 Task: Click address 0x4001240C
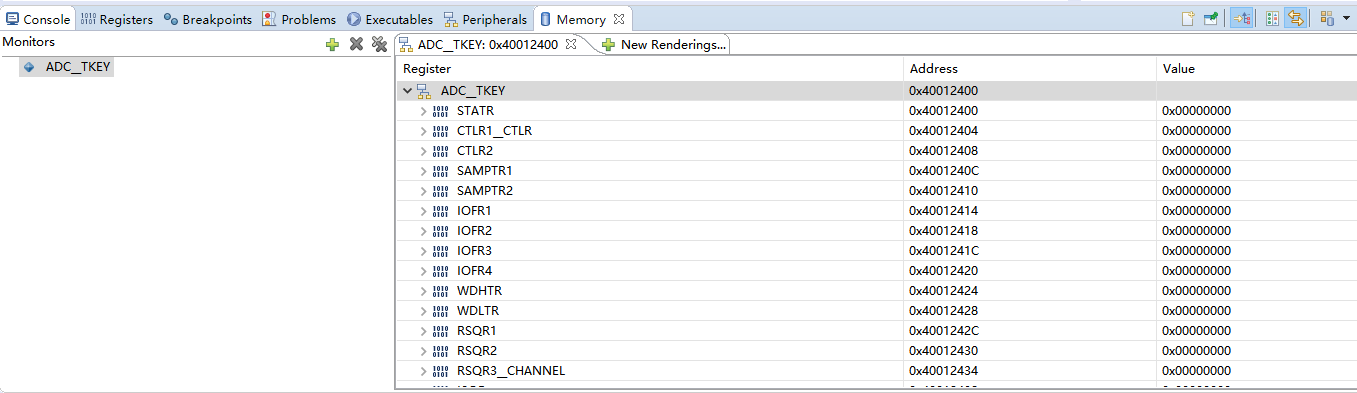click(943, 171)
